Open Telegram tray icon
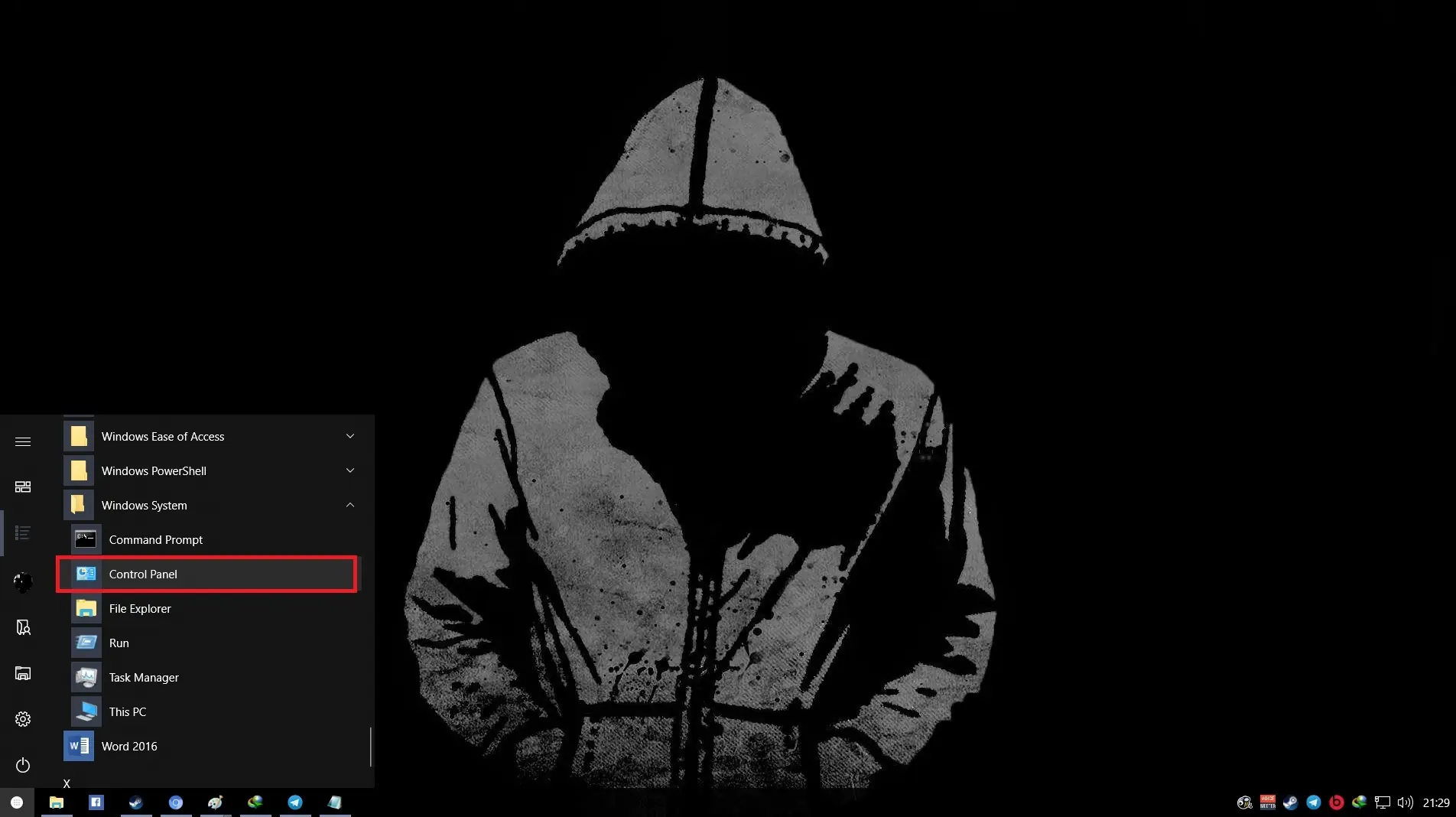Viewport: 1456px width, 817px height. click(x=1314, y=802)
